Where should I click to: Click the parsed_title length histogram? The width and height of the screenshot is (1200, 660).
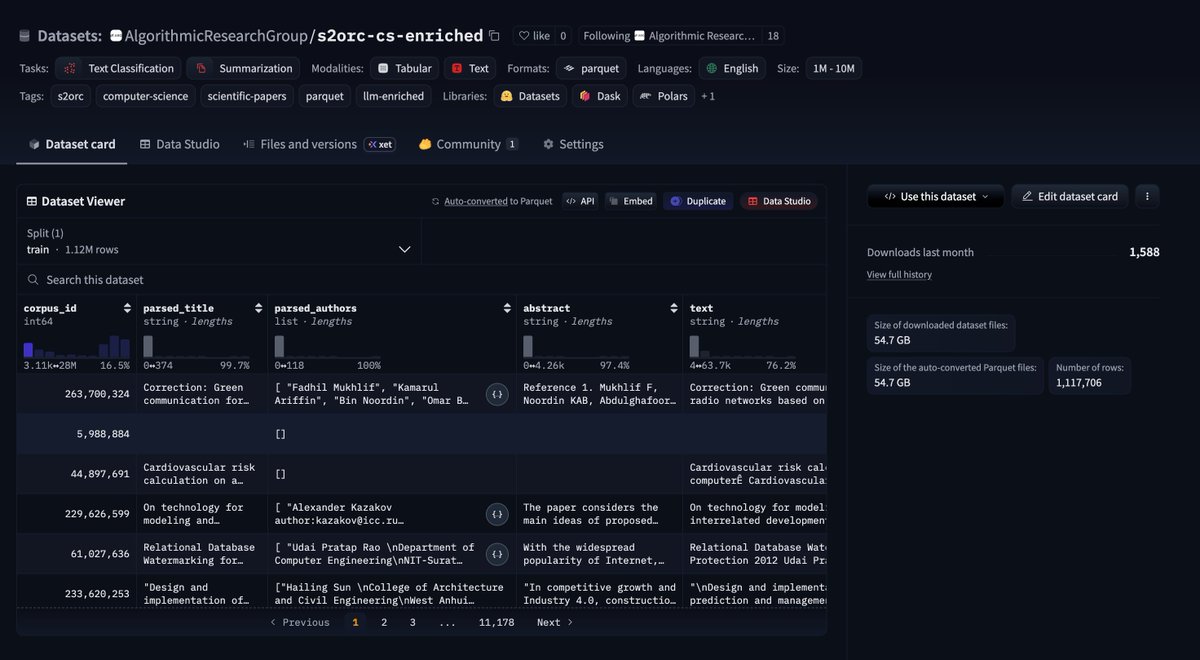[x=196, y=346]
